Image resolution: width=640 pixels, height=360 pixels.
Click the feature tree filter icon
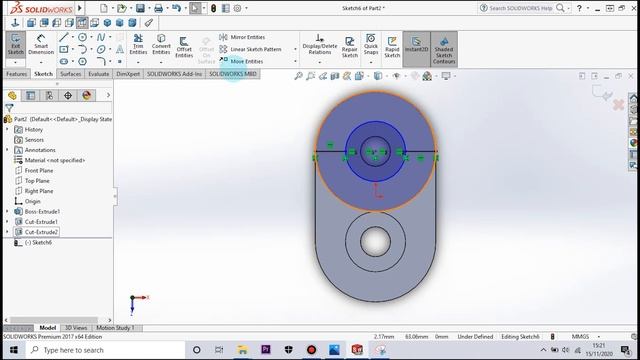click(9, 108)
